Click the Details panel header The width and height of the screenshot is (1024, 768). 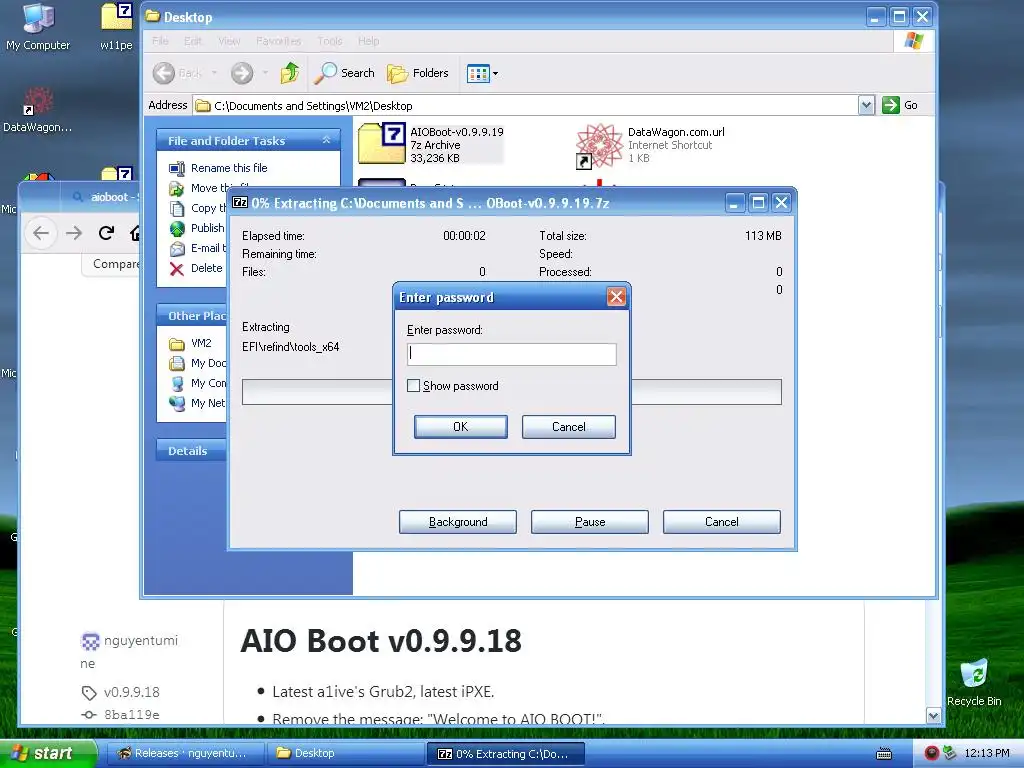pos(191,451)
